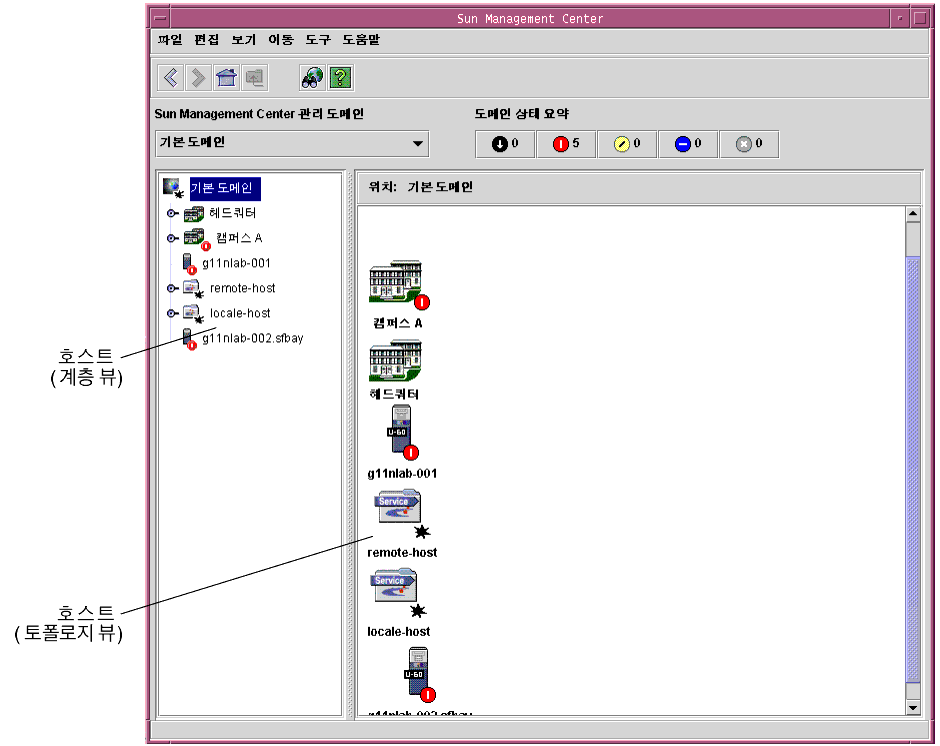940x746 pixels.
Task: Go to Home domain via house icon
Action: 226,77
